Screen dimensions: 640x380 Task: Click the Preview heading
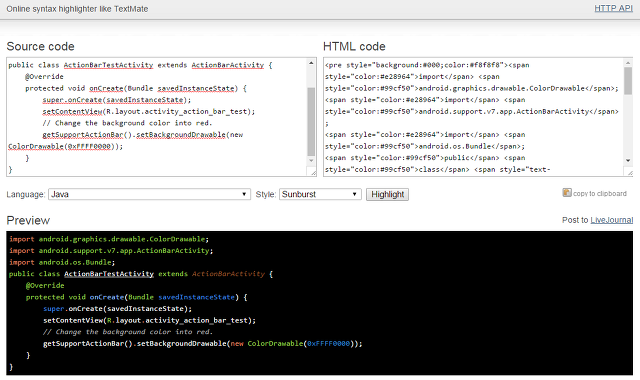pos(28,220)
